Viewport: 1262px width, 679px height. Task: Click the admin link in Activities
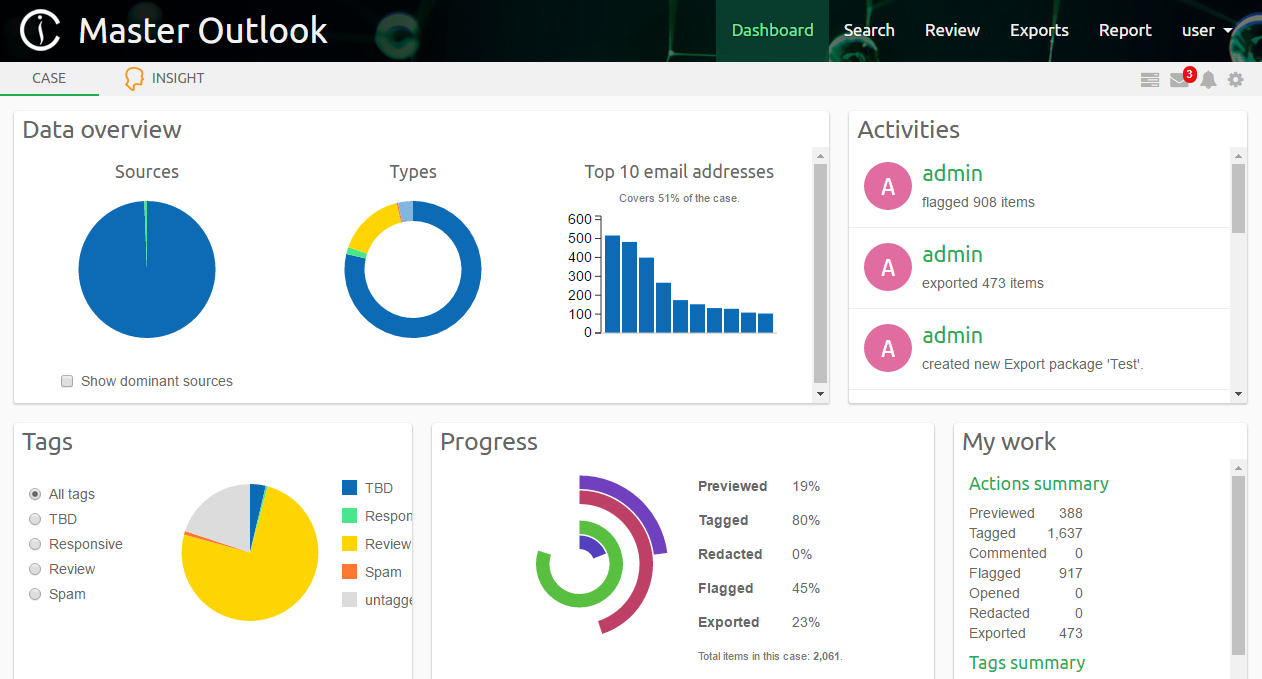pos(952,173)
